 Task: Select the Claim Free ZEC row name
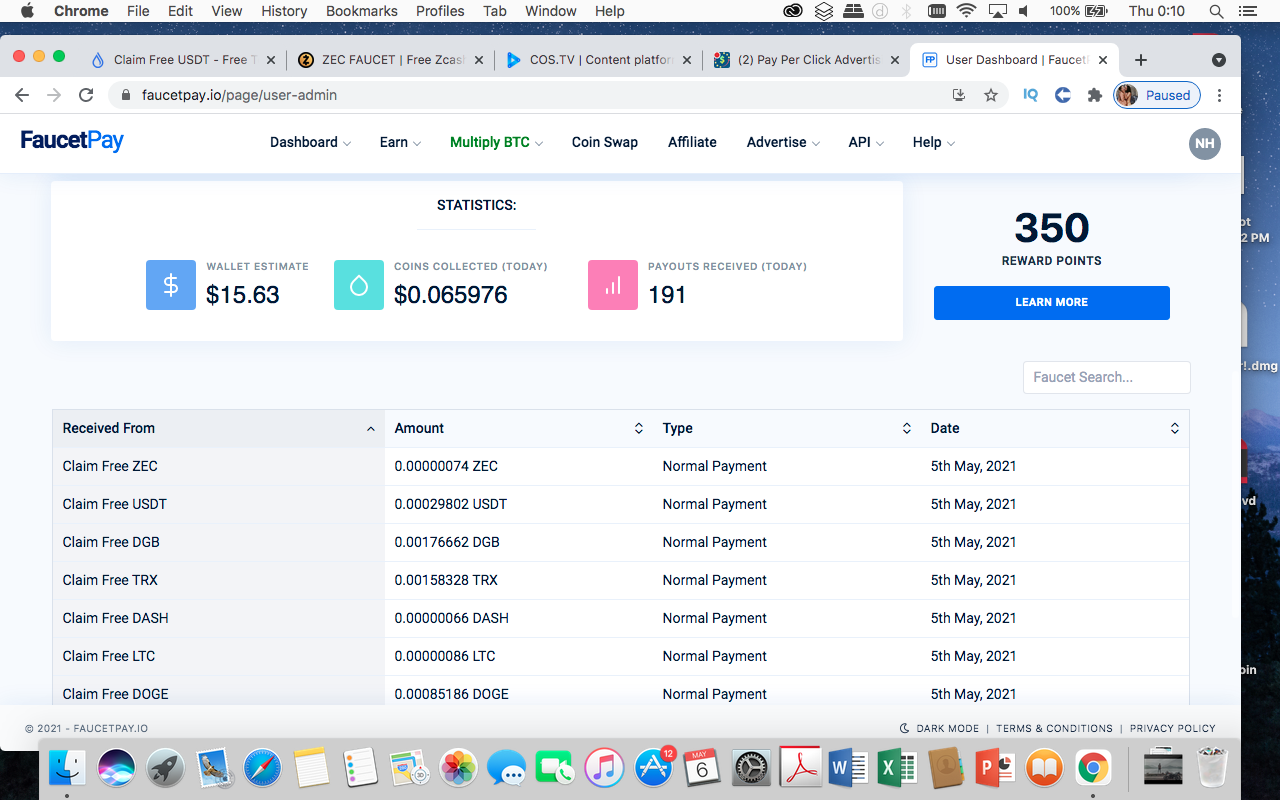(x=110, y=466)
